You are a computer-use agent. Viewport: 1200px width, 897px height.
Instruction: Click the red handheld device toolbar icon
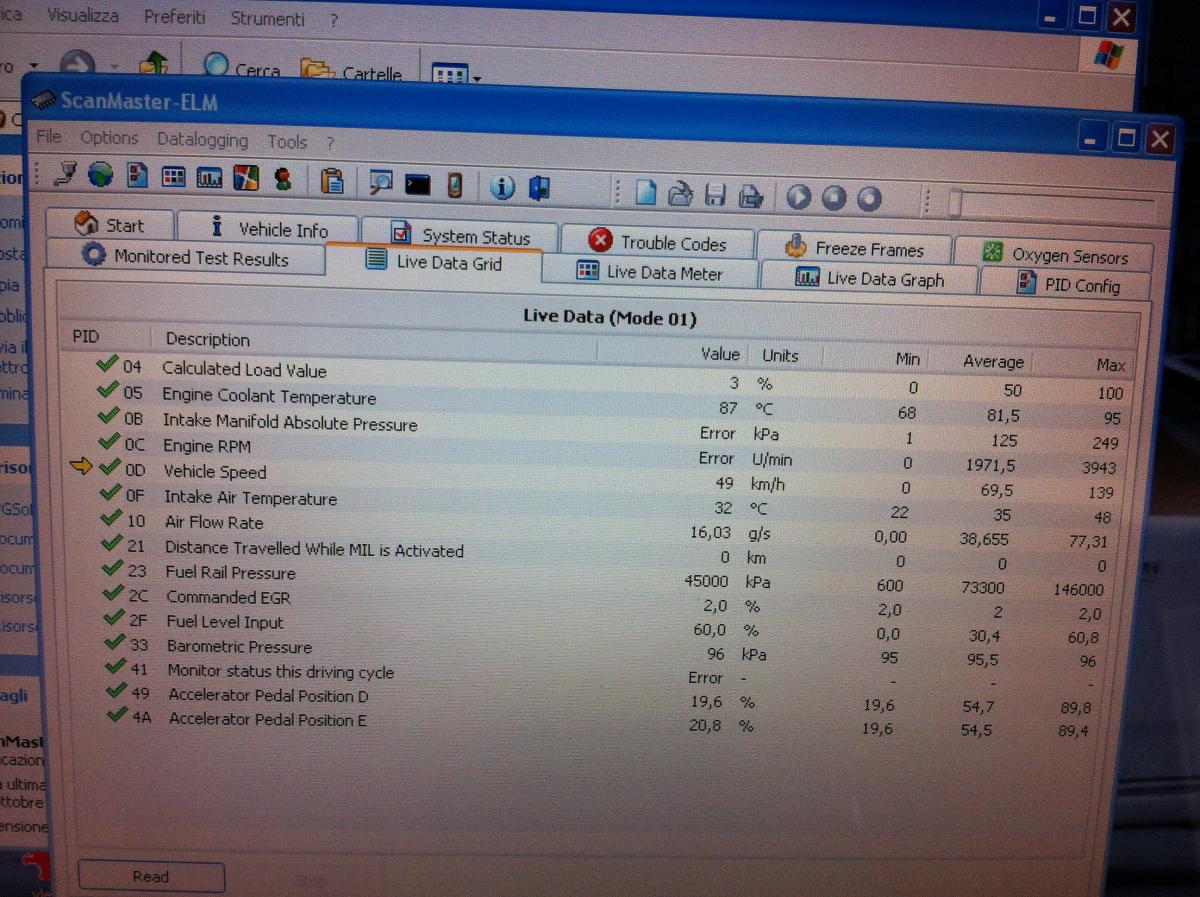pos(455,185)
